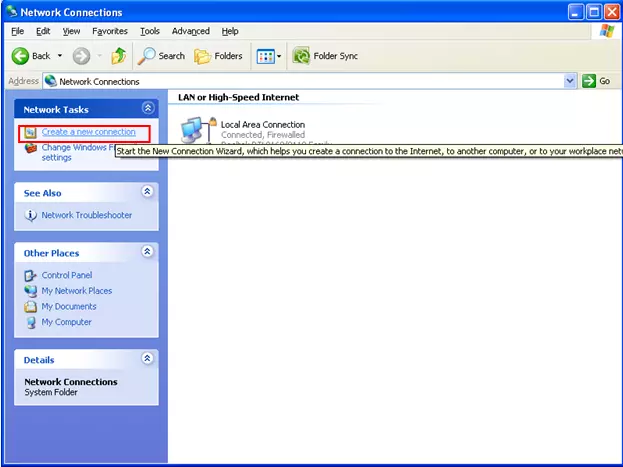Open the Network Troubleshooter link
The width and height of the screenshot is (623, 467).
[x=87, y=215]
